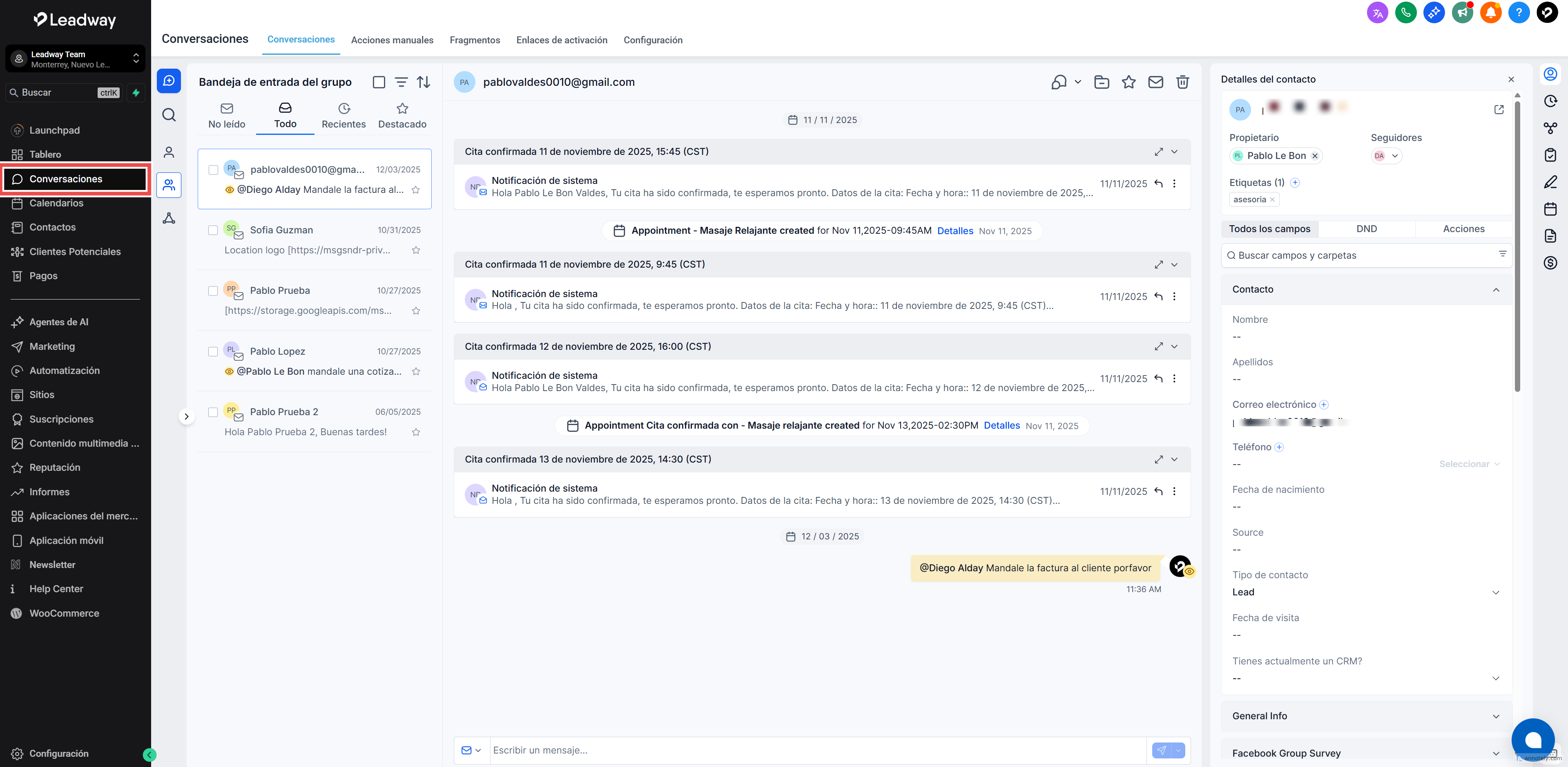Screen dimensions: 1568x767
Task: Open the sort order arrows icon
Action: tap(424, 82)
